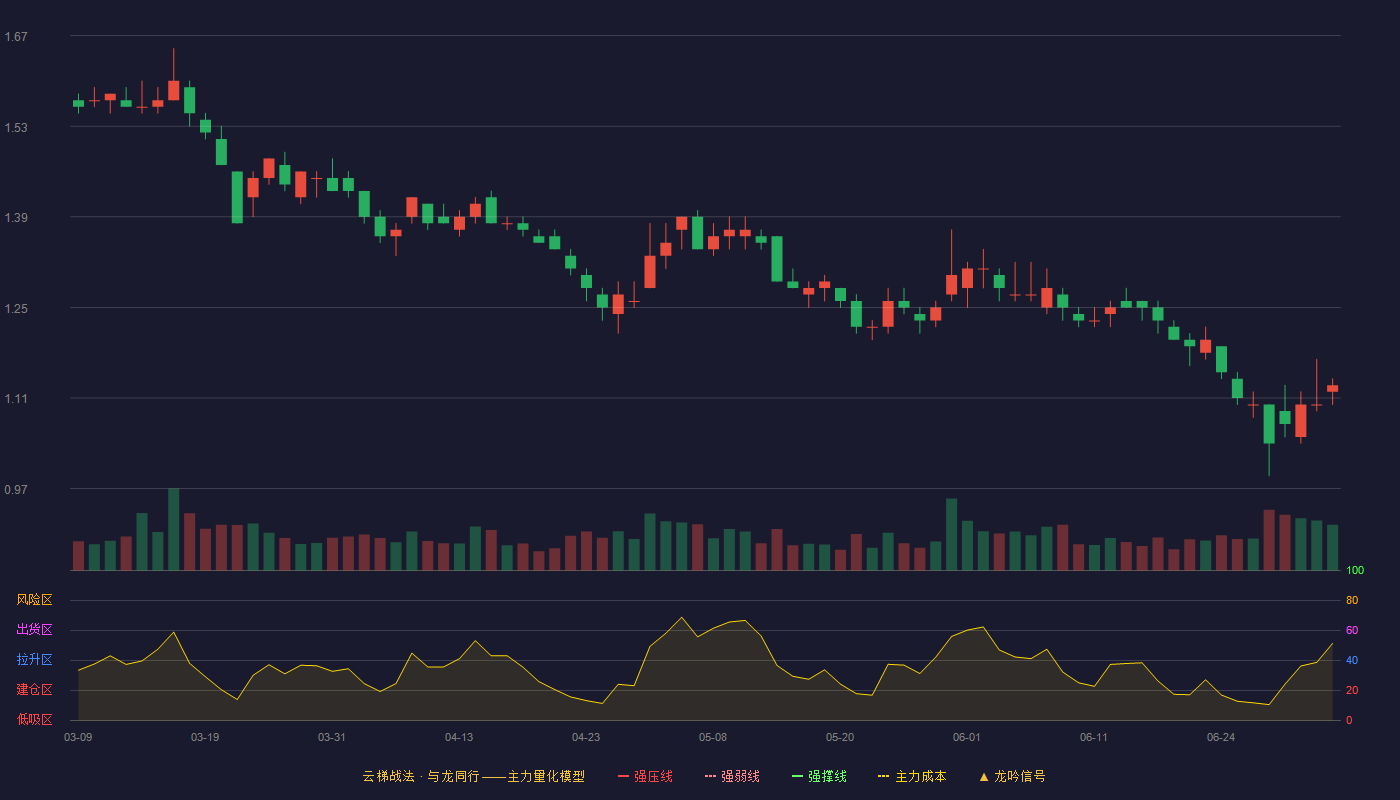
Task: Click the 1.25 price axis label
Action: 16,308
